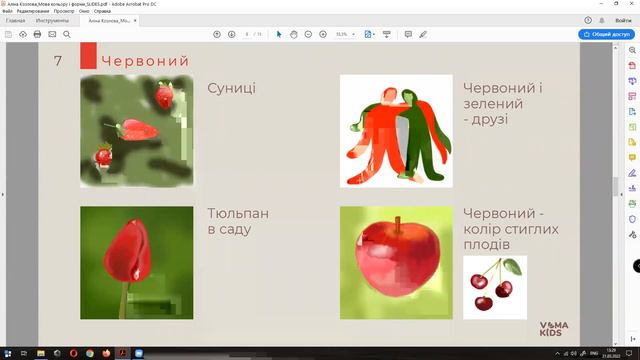The image size is (640, 360).
Task: Go to previous page arrow
Action: coord(217,34)
